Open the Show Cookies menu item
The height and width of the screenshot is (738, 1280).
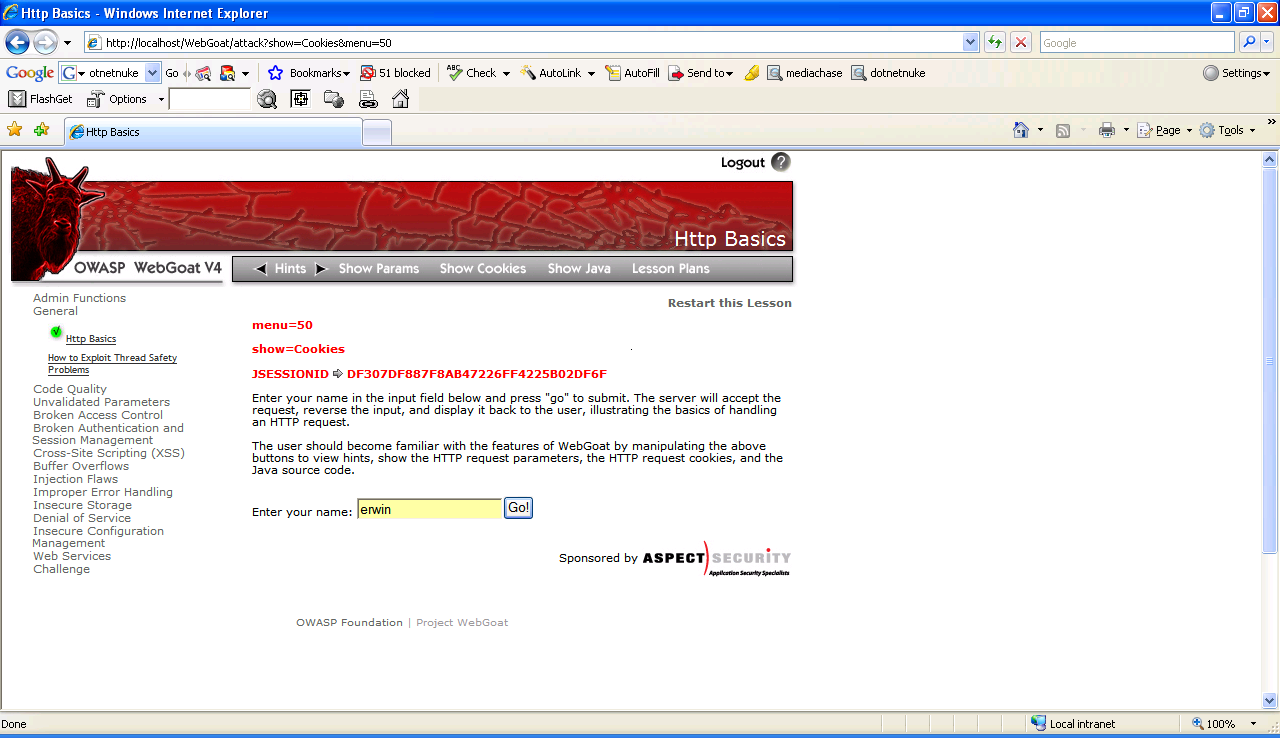pyautogui.click(x=483, y=269)
